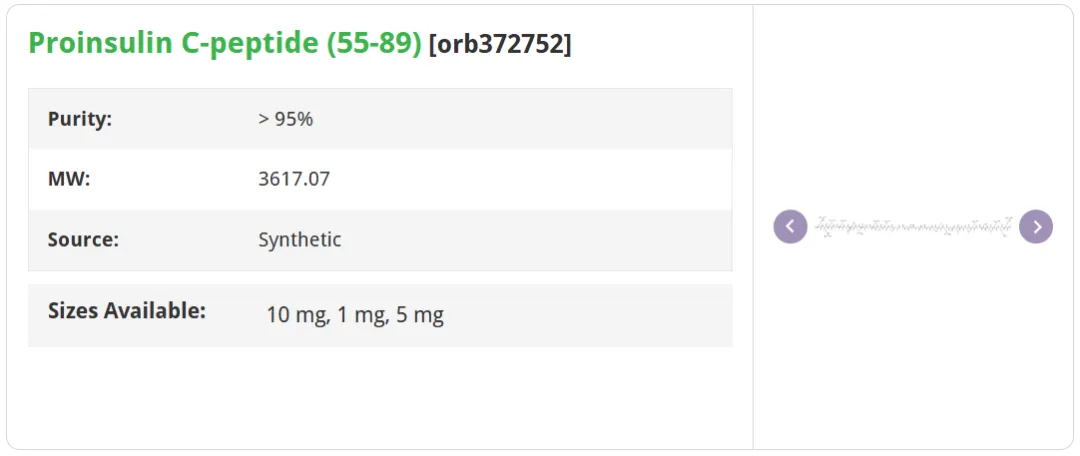Select the Synthetic source value

300,240
